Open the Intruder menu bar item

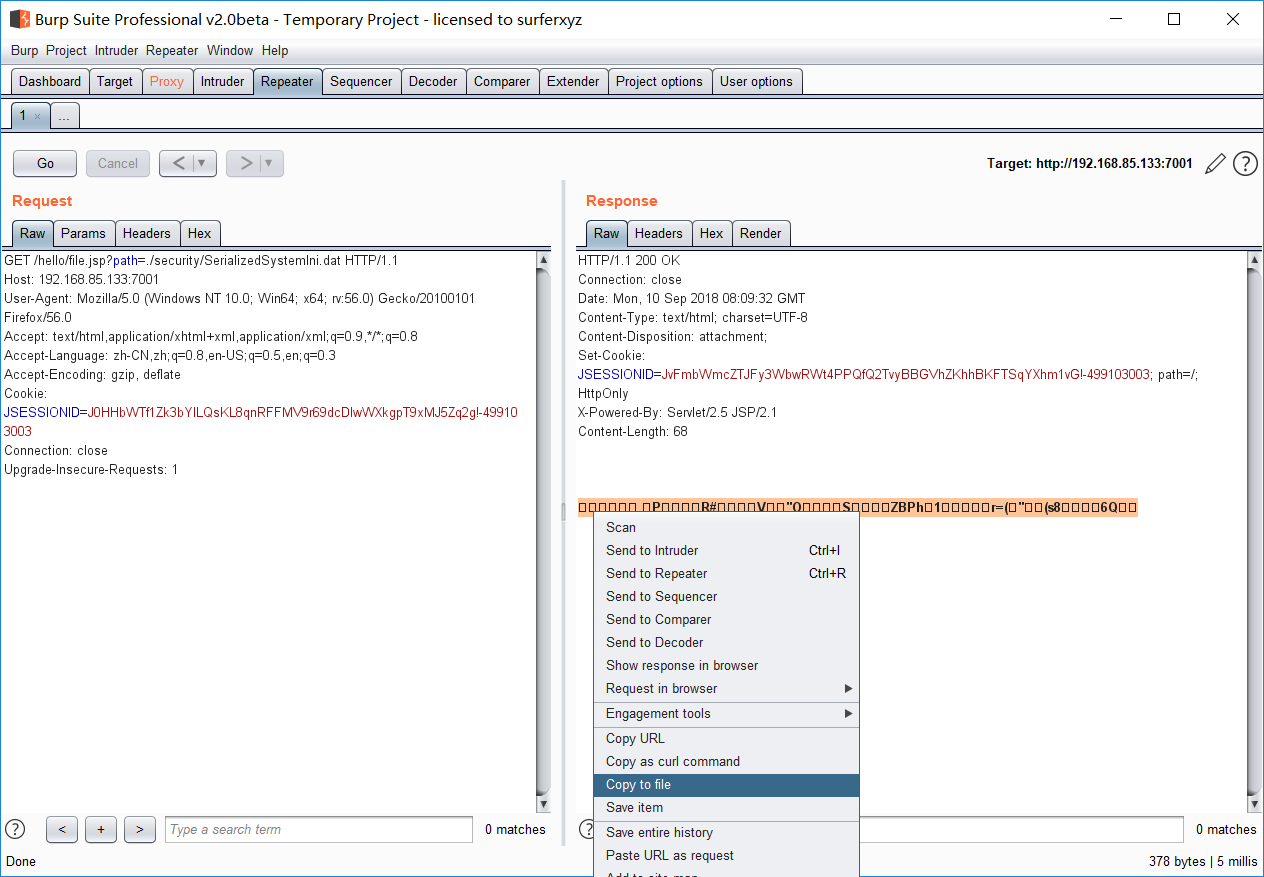point(117,50)
